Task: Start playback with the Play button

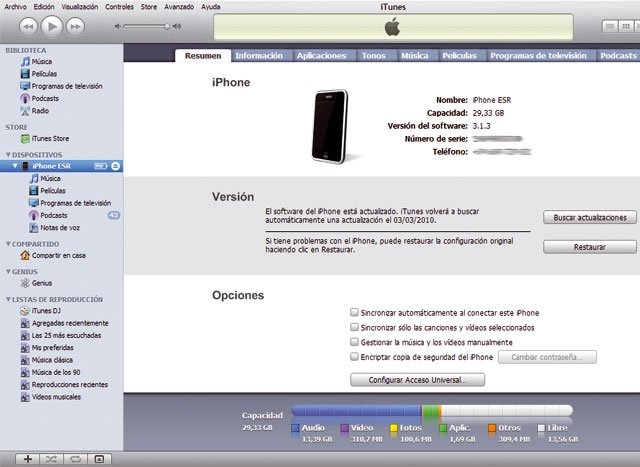Action: tap(52, 26)
